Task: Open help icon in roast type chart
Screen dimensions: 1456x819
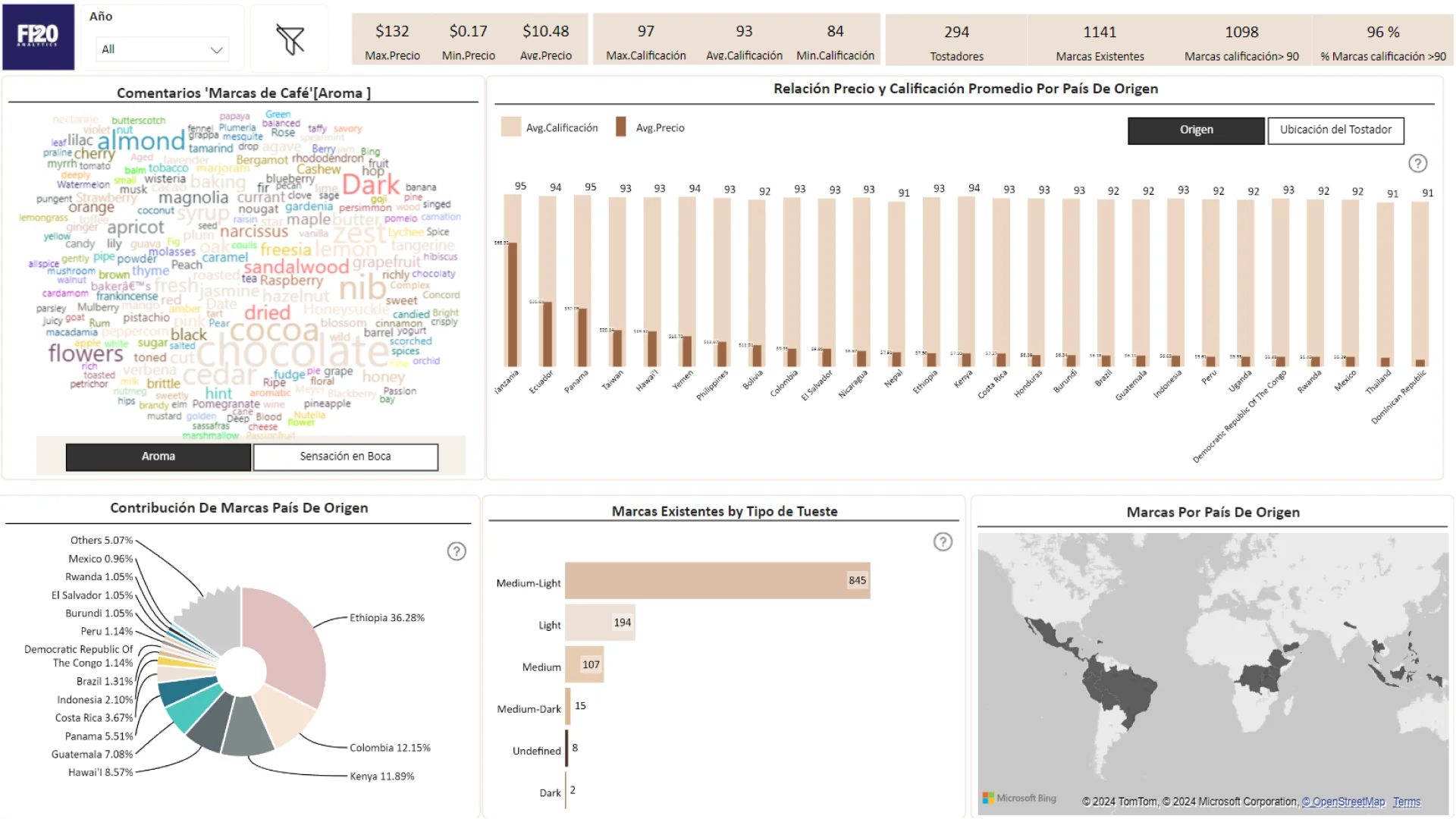Action: 943,541
